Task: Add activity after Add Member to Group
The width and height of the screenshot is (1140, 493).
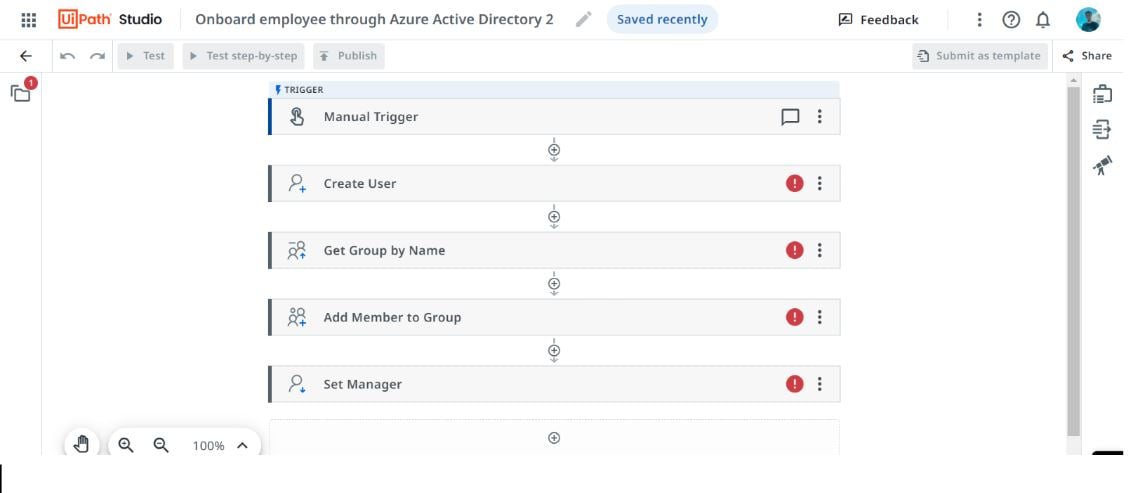Action: [x=554, y=350]
